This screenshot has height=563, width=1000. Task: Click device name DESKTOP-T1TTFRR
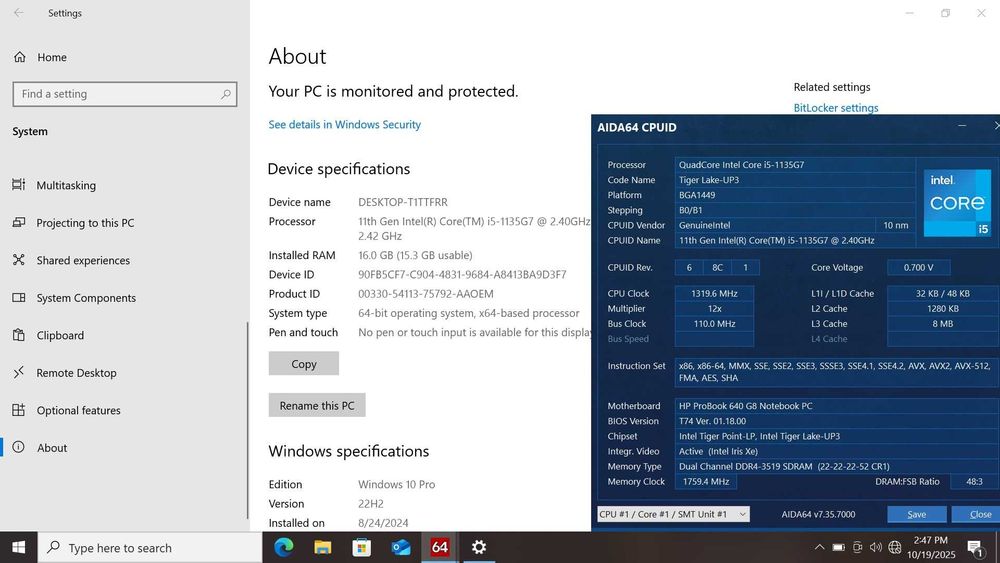pos(402,202)
